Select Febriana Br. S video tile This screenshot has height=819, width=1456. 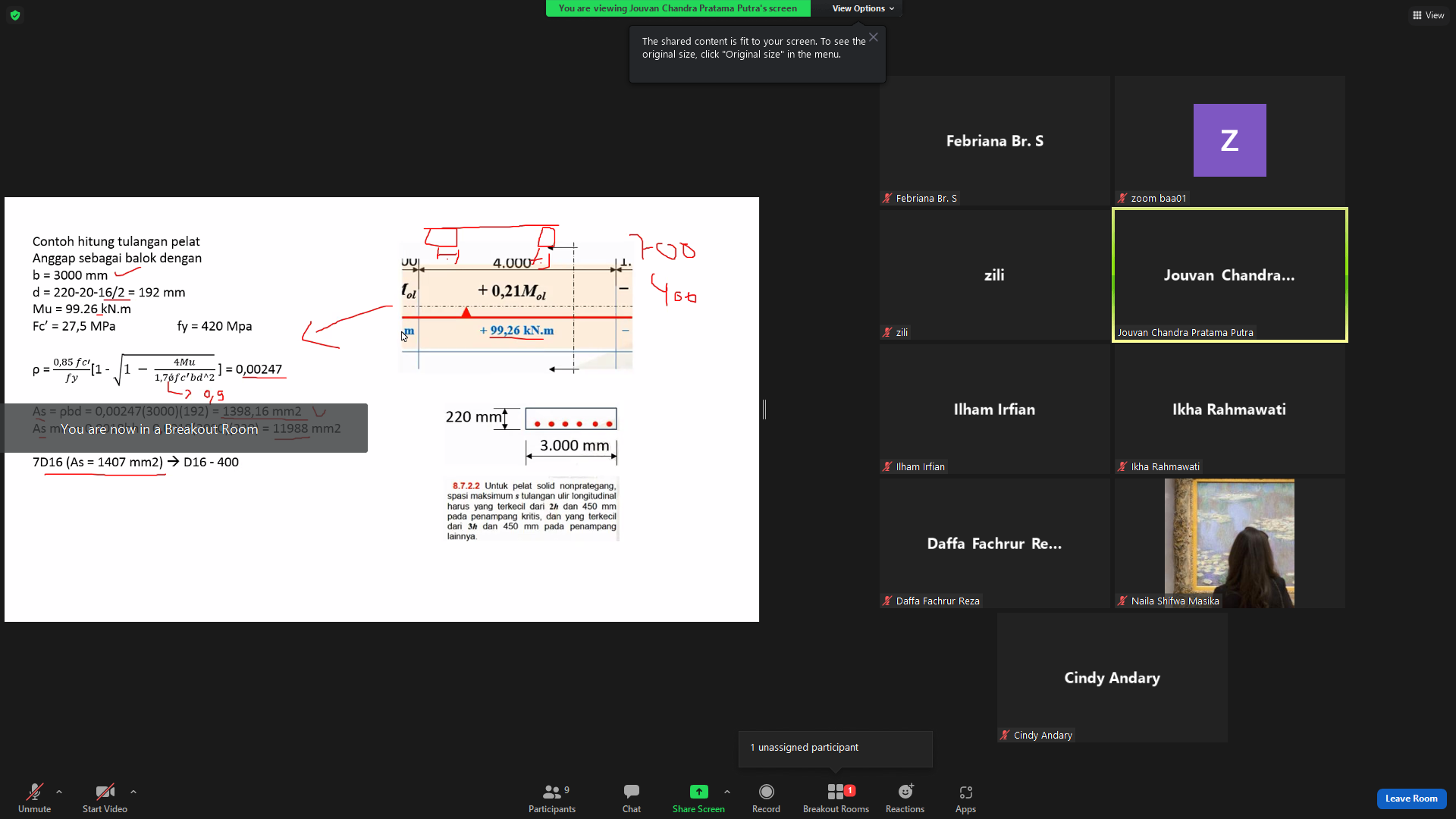coord(994,140)
